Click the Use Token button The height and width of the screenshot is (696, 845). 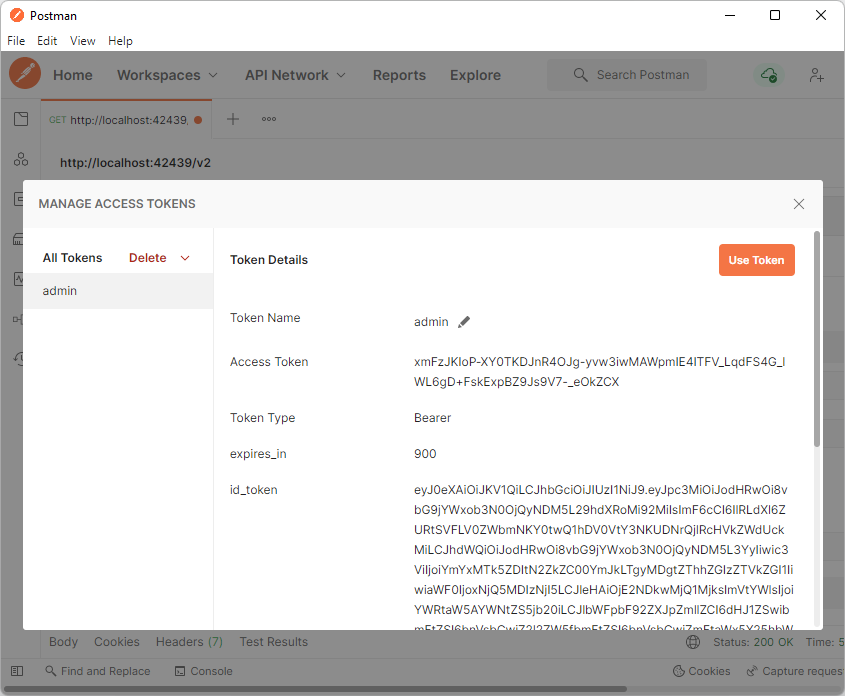(x=756, y=260)
